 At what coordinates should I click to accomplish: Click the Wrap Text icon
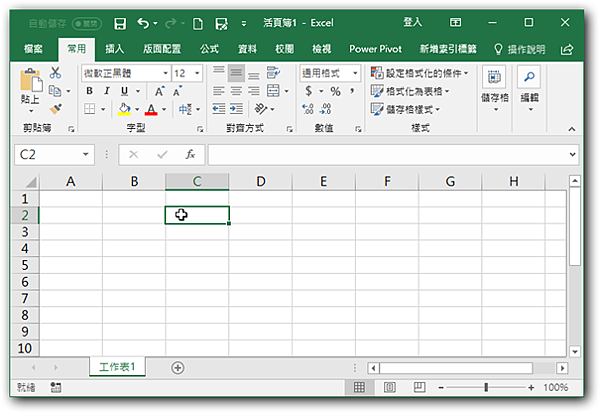pos(273,72)
